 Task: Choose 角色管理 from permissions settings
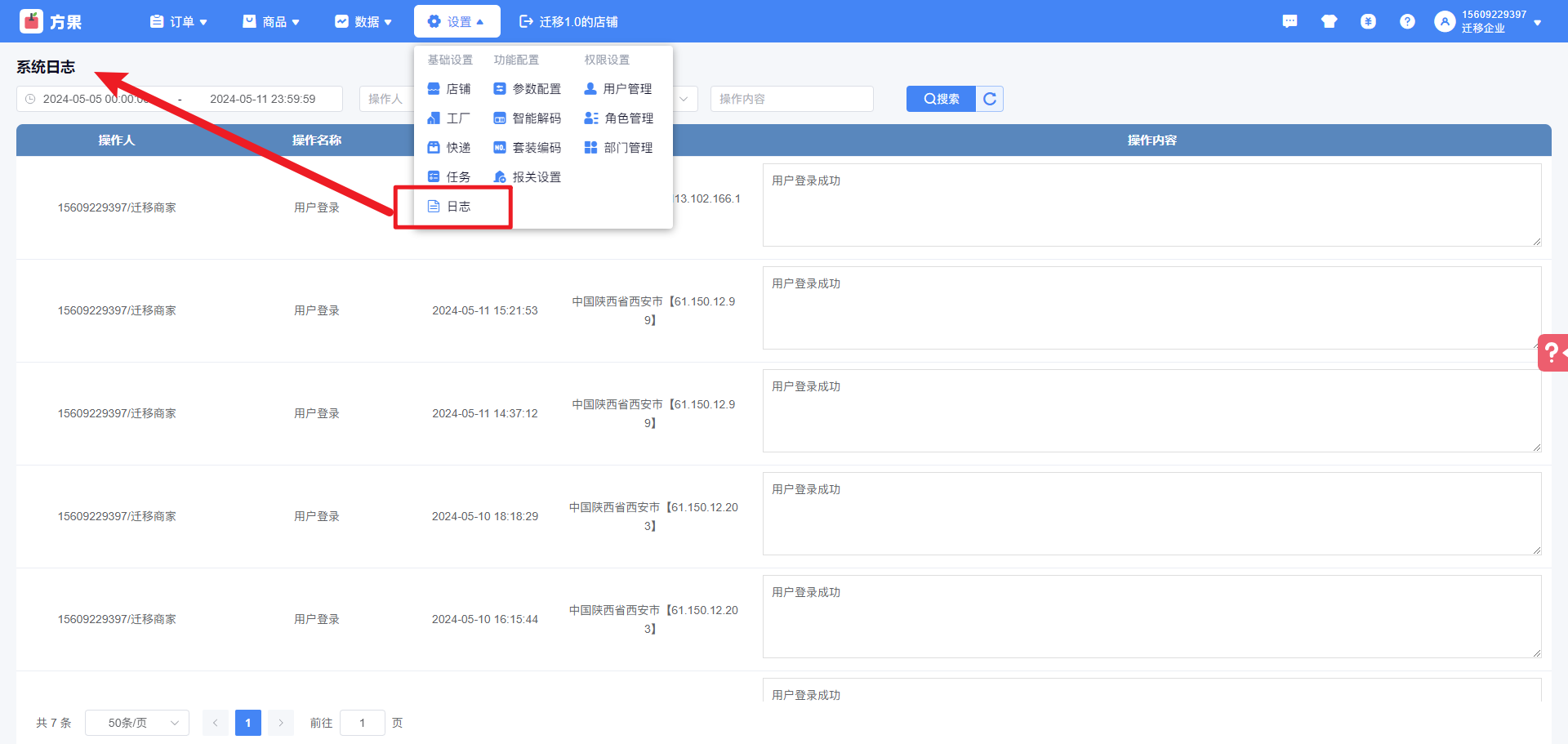point(619,118)
